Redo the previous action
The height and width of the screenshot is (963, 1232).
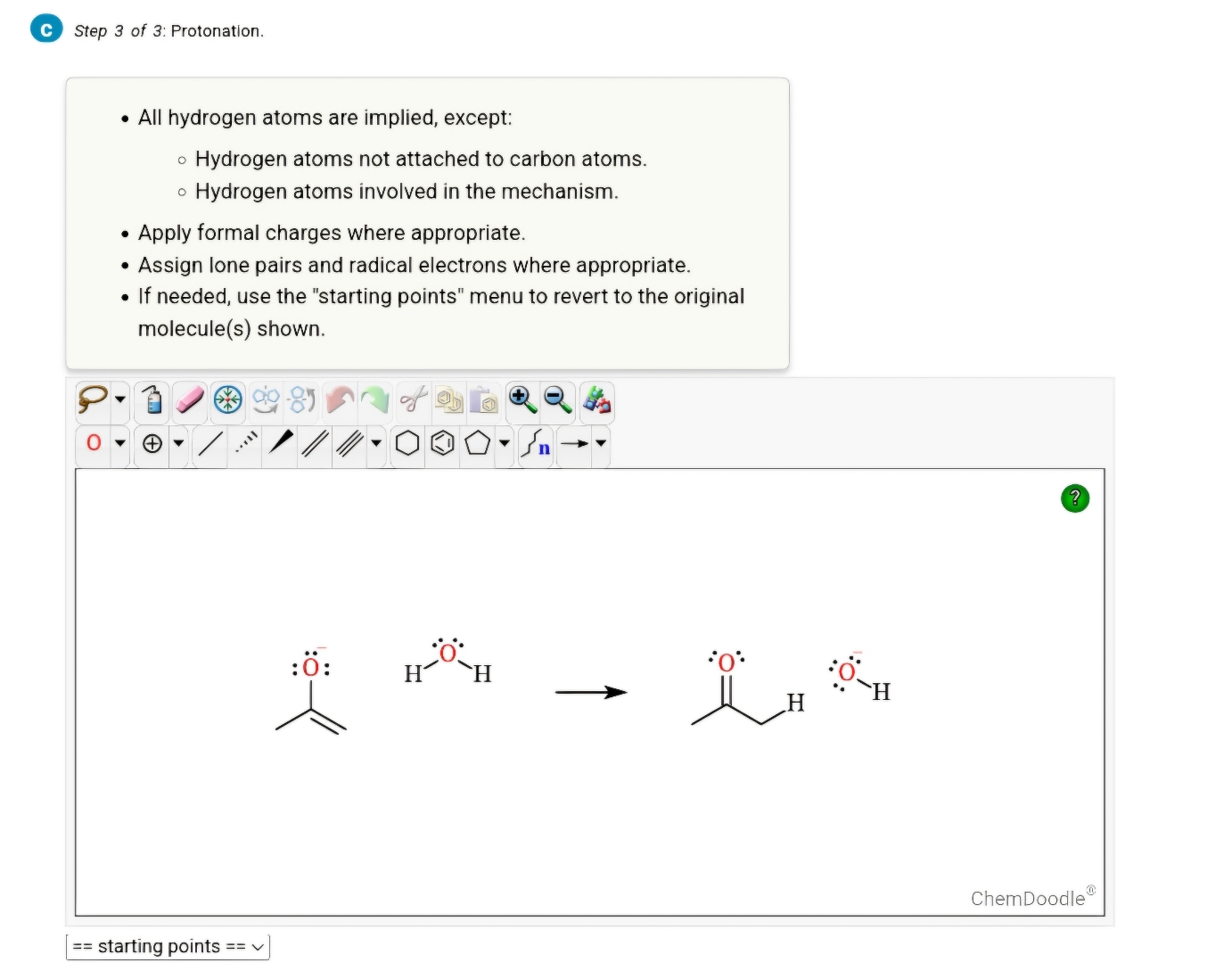(x=375, y=400)
